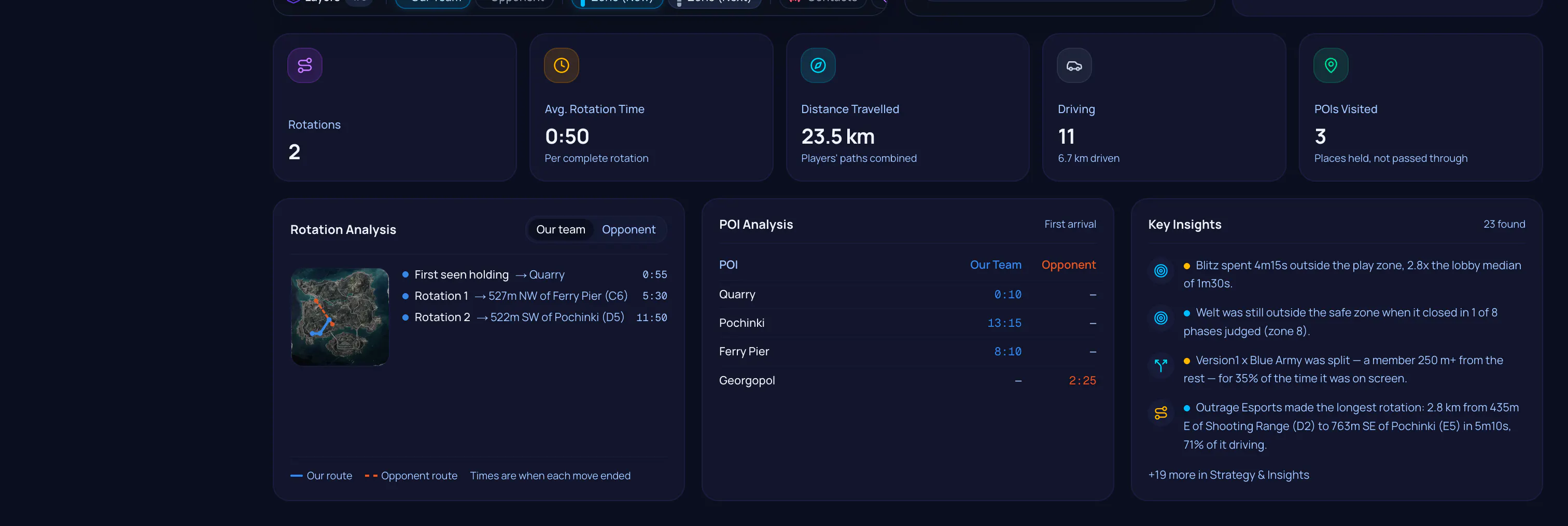
Task: Click the target icon beside the Blitz insight
Action: coord(1161,271)
